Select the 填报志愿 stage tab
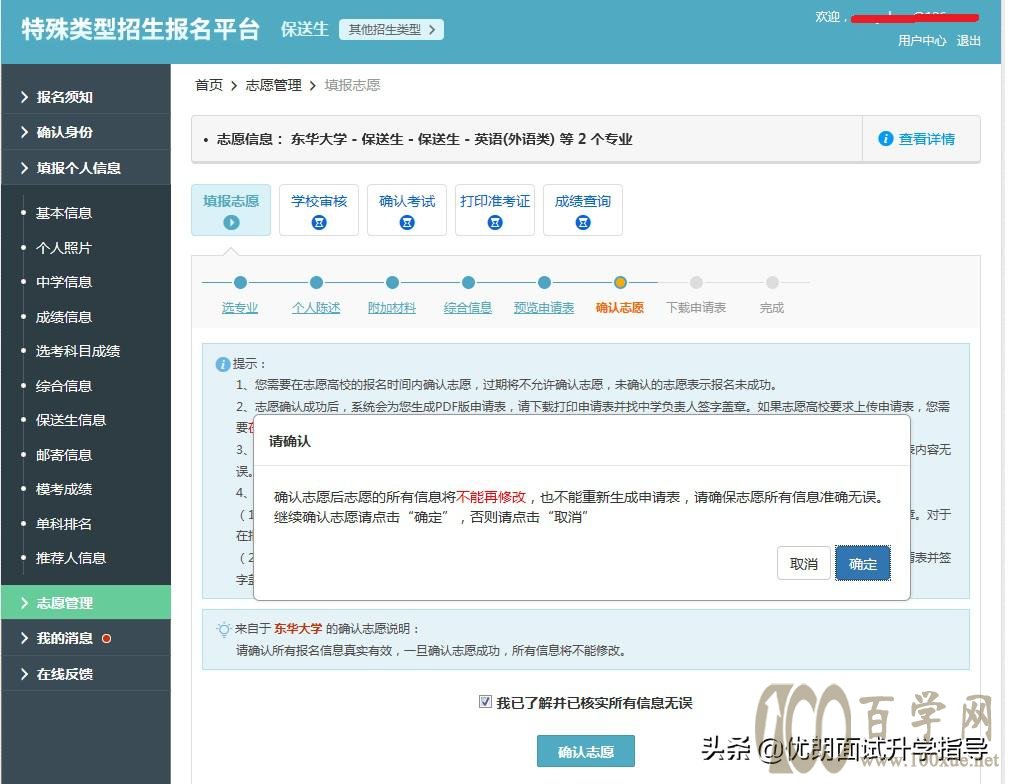The image size is (1010, 784). 231,210
